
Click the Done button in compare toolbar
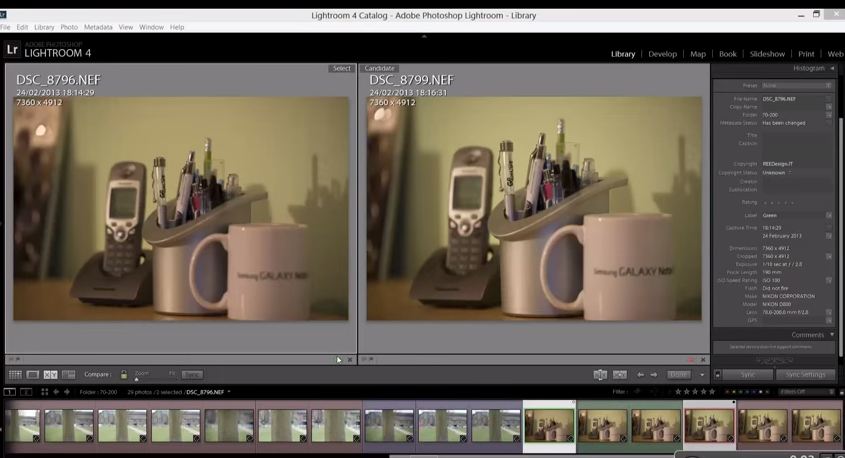click(679, 374)
